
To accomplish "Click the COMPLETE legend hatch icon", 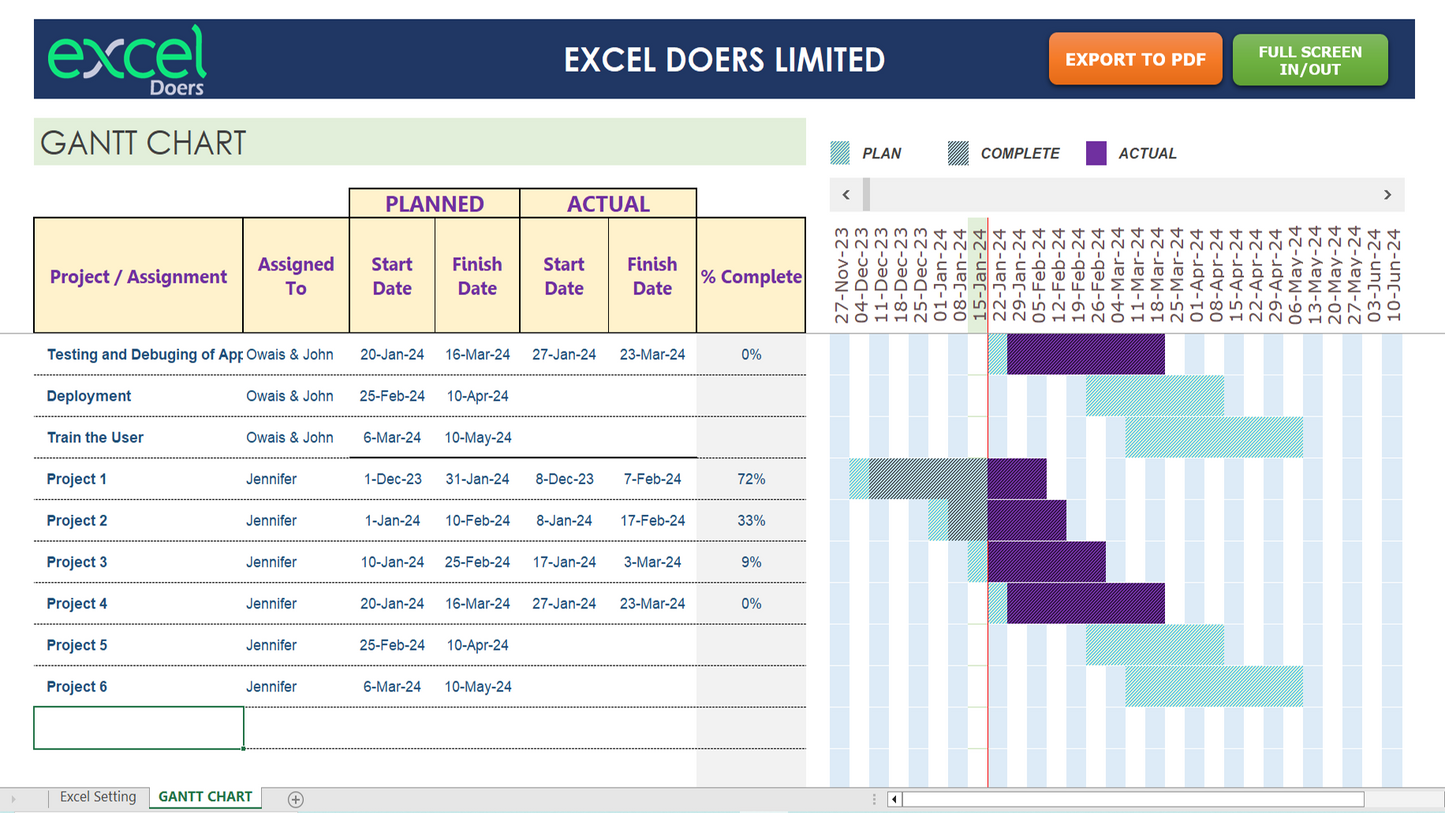I will pyautogui.click(x=958, y=153).
